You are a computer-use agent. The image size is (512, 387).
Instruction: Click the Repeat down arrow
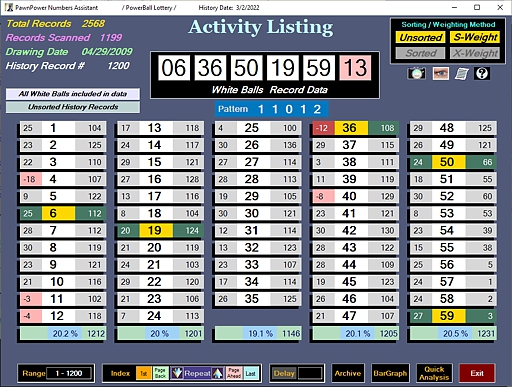tap(177, 373)
